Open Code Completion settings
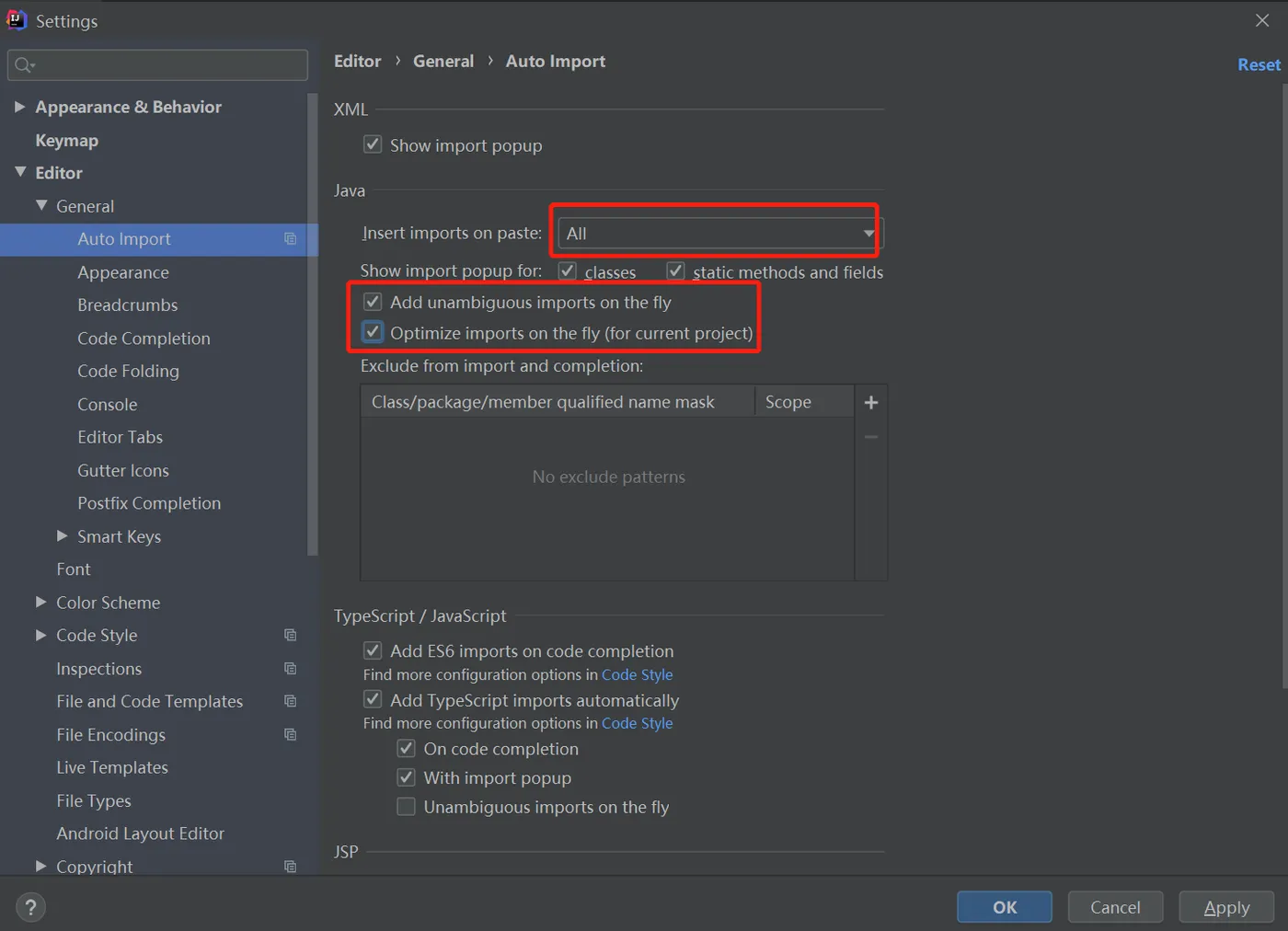1288x931 pixels. [144, 339]
